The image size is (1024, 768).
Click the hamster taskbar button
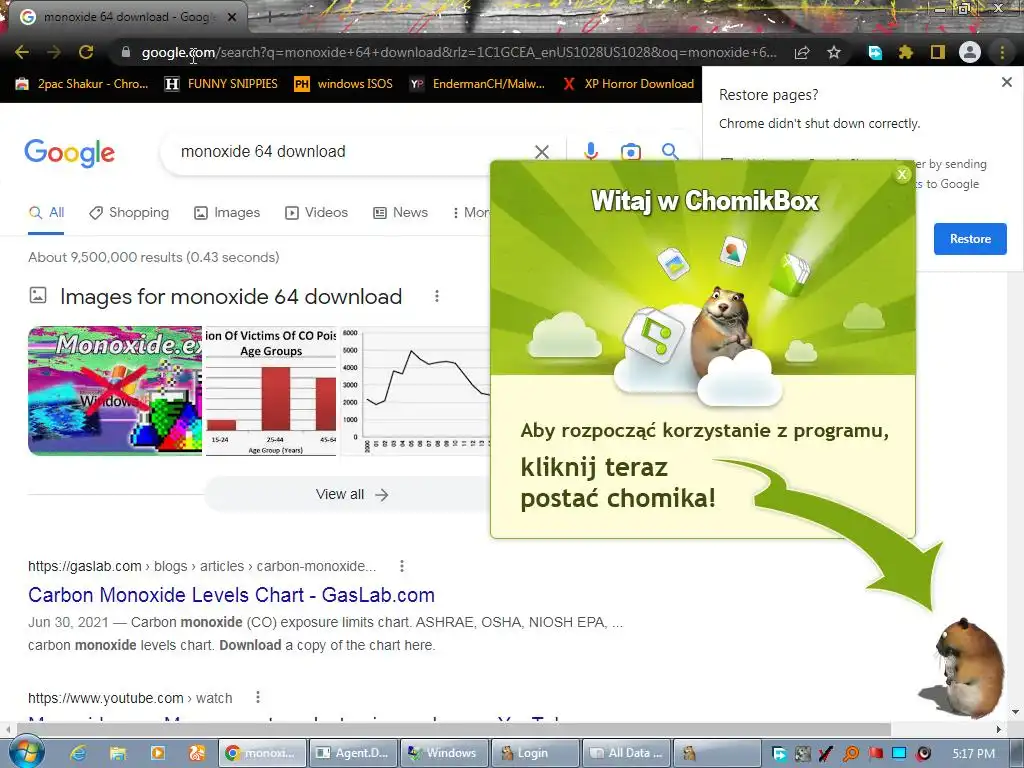pyautogui.click(x=716, y=753)
